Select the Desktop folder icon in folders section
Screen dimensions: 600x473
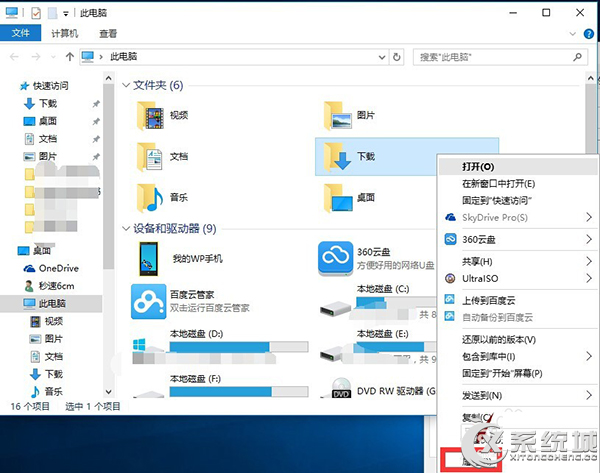pyautogui.click(x=338, y=198)
